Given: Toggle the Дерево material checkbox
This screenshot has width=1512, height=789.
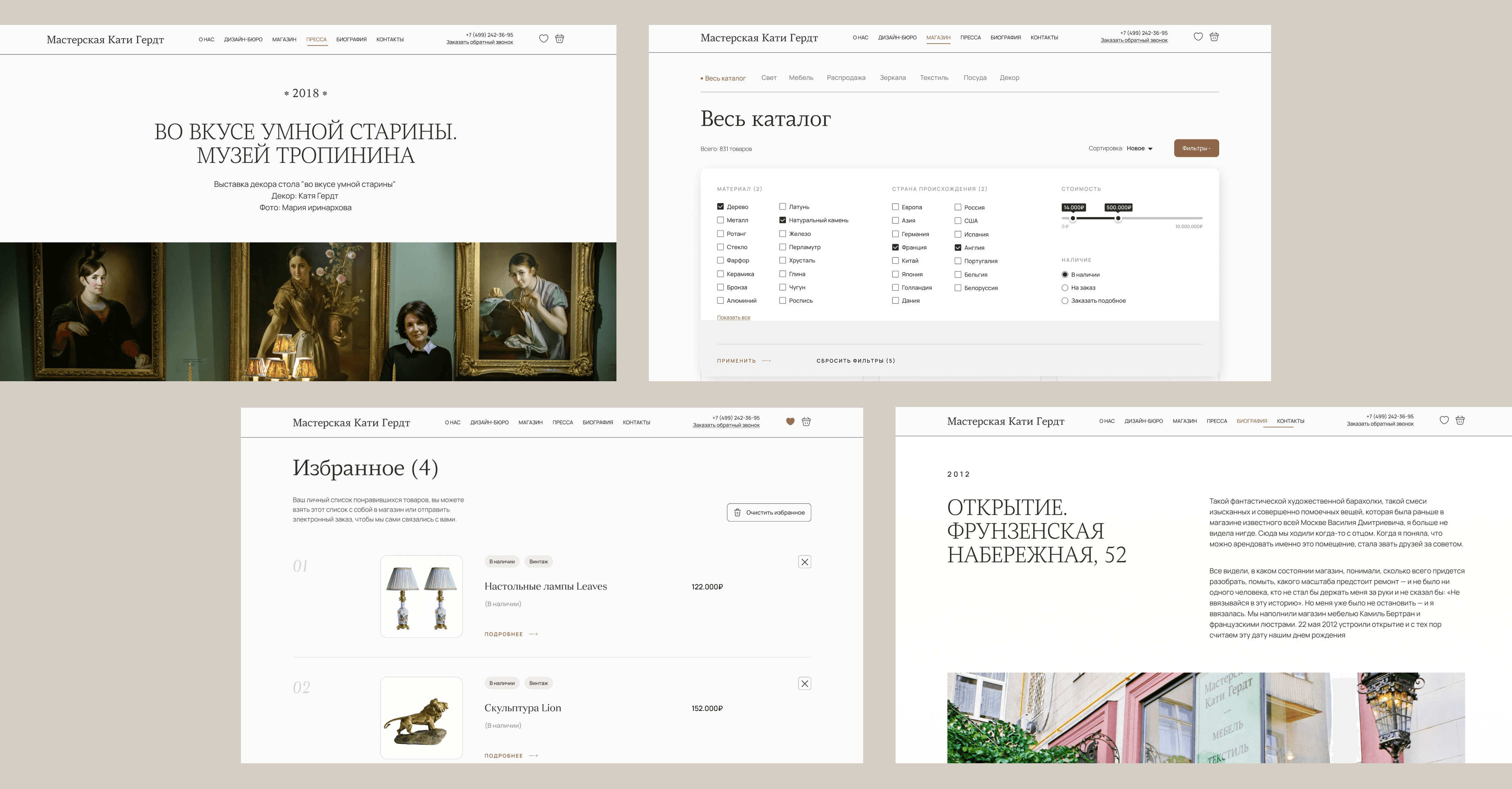Looking at the screenshot, I should (720, 206).
